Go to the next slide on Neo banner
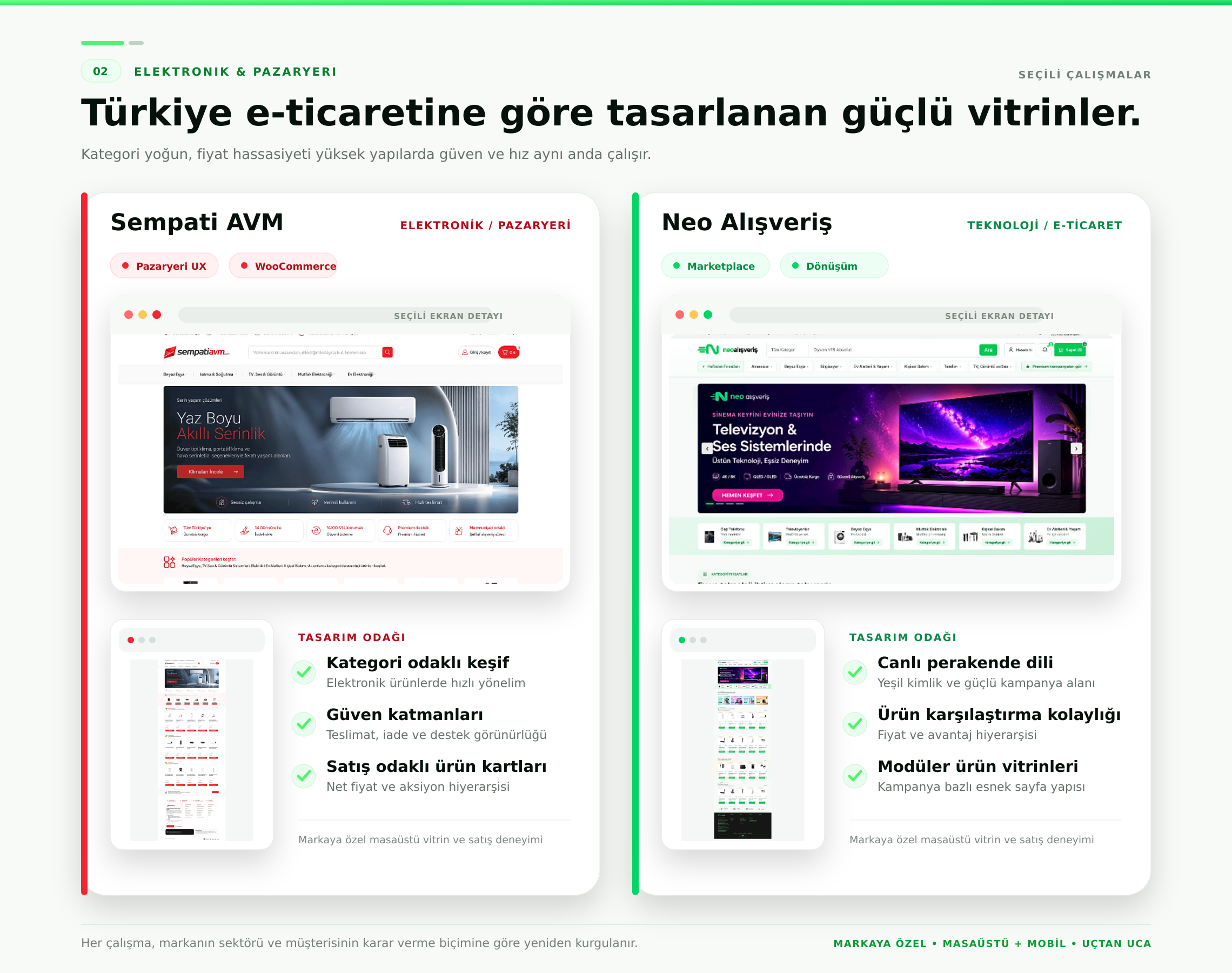Screen dimensions: 1232x973 click(1076, 448)
